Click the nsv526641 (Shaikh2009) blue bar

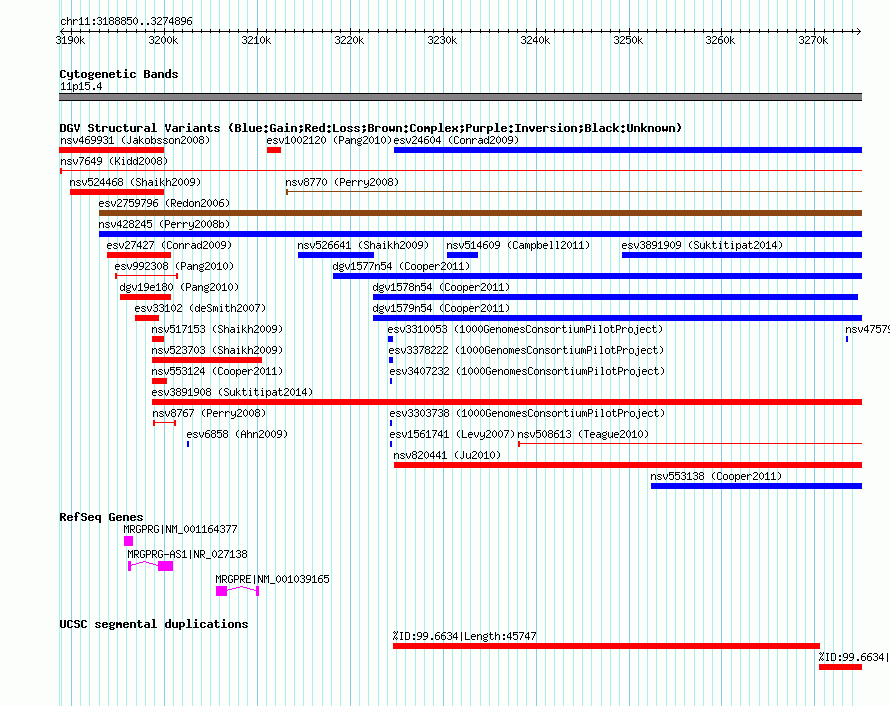pos(335,255)
